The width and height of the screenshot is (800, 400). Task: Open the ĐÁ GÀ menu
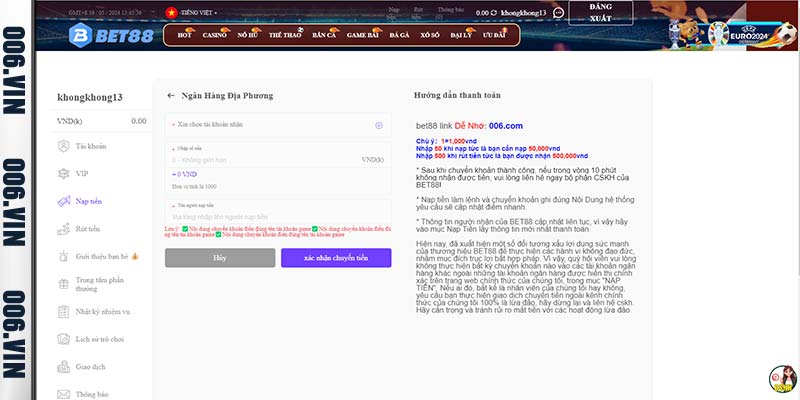[399, 35]
